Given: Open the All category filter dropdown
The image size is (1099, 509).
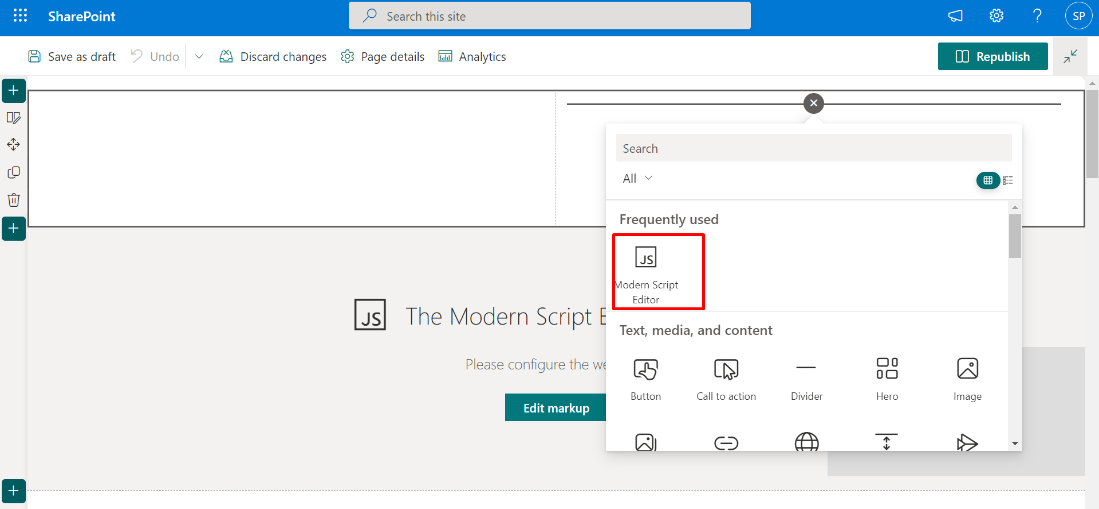Looking at the screenshot, I should click(637, 179).
